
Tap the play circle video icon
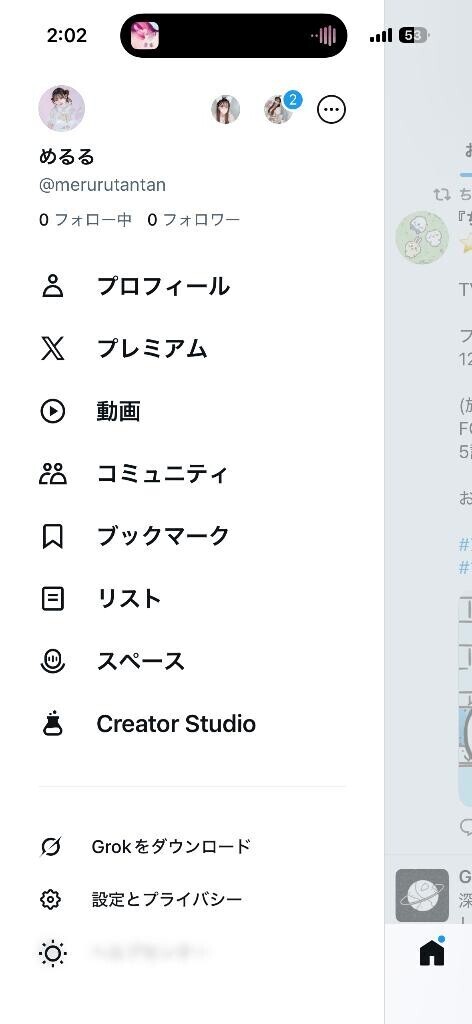53,411
